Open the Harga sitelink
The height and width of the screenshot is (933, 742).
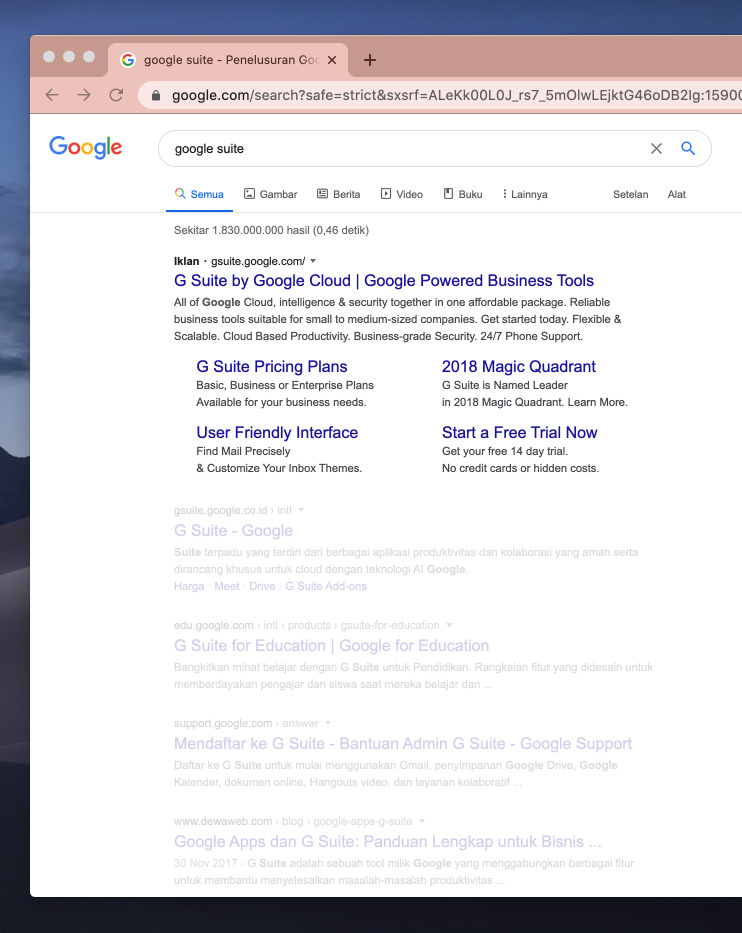click(189, 586)
